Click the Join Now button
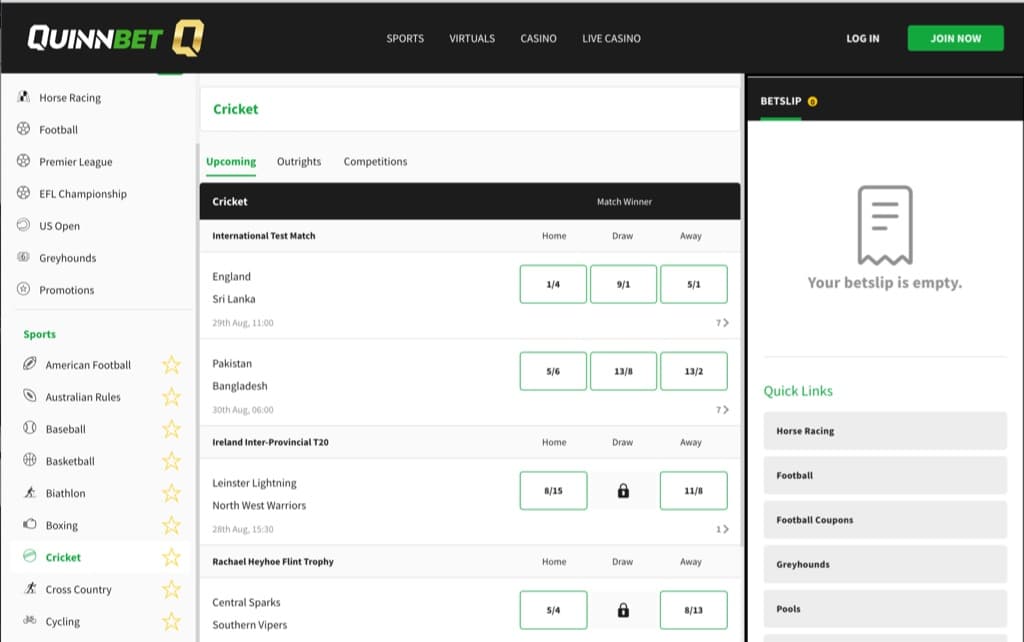 click(955, 39)
